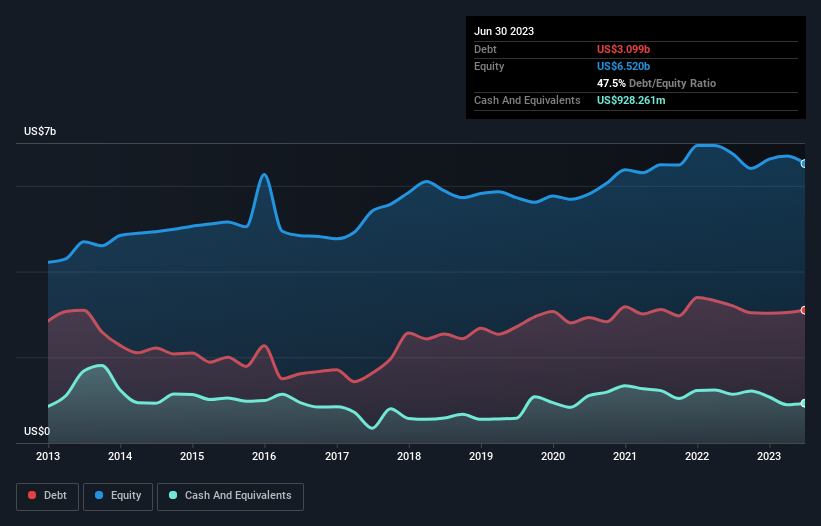Click the 2018 x-axis label
This screenshot has width=821, height=526.
(409, 456)
